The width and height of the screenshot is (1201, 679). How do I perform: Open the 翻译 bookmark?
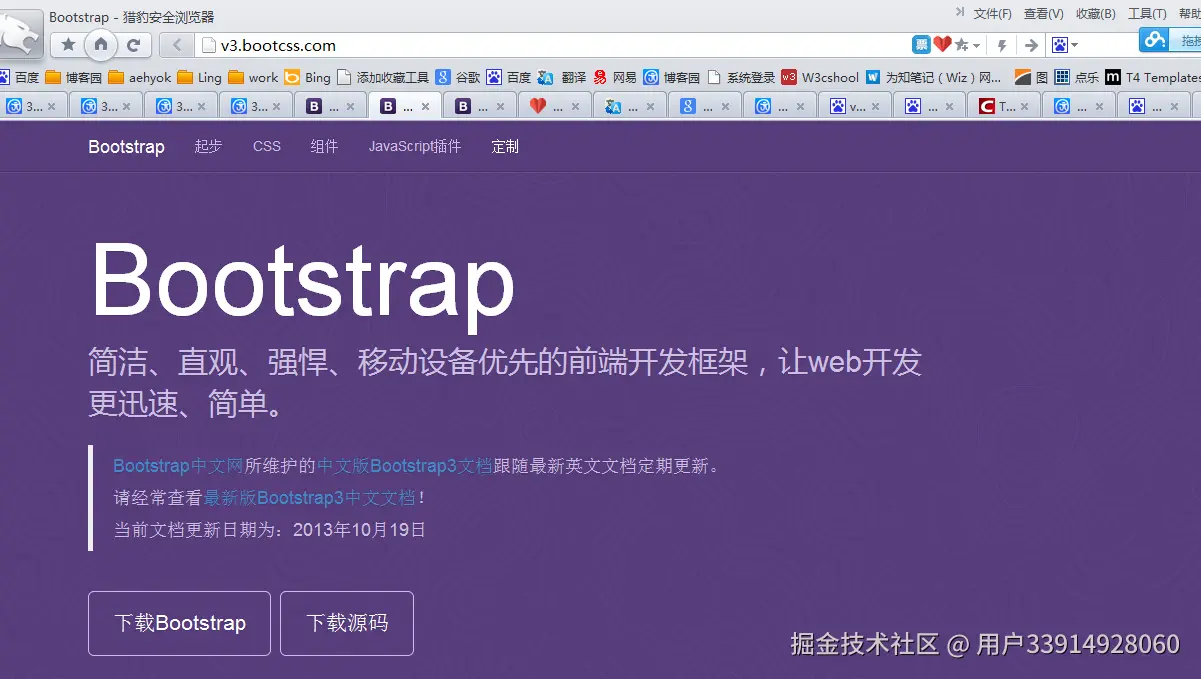(561, 77)
